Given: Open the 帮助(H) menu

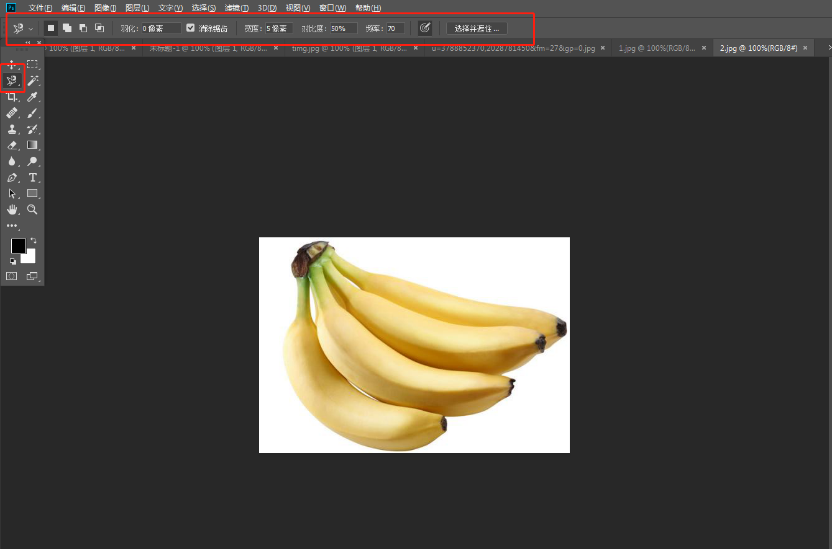Looking at the screenshot, I should point(368,8).
